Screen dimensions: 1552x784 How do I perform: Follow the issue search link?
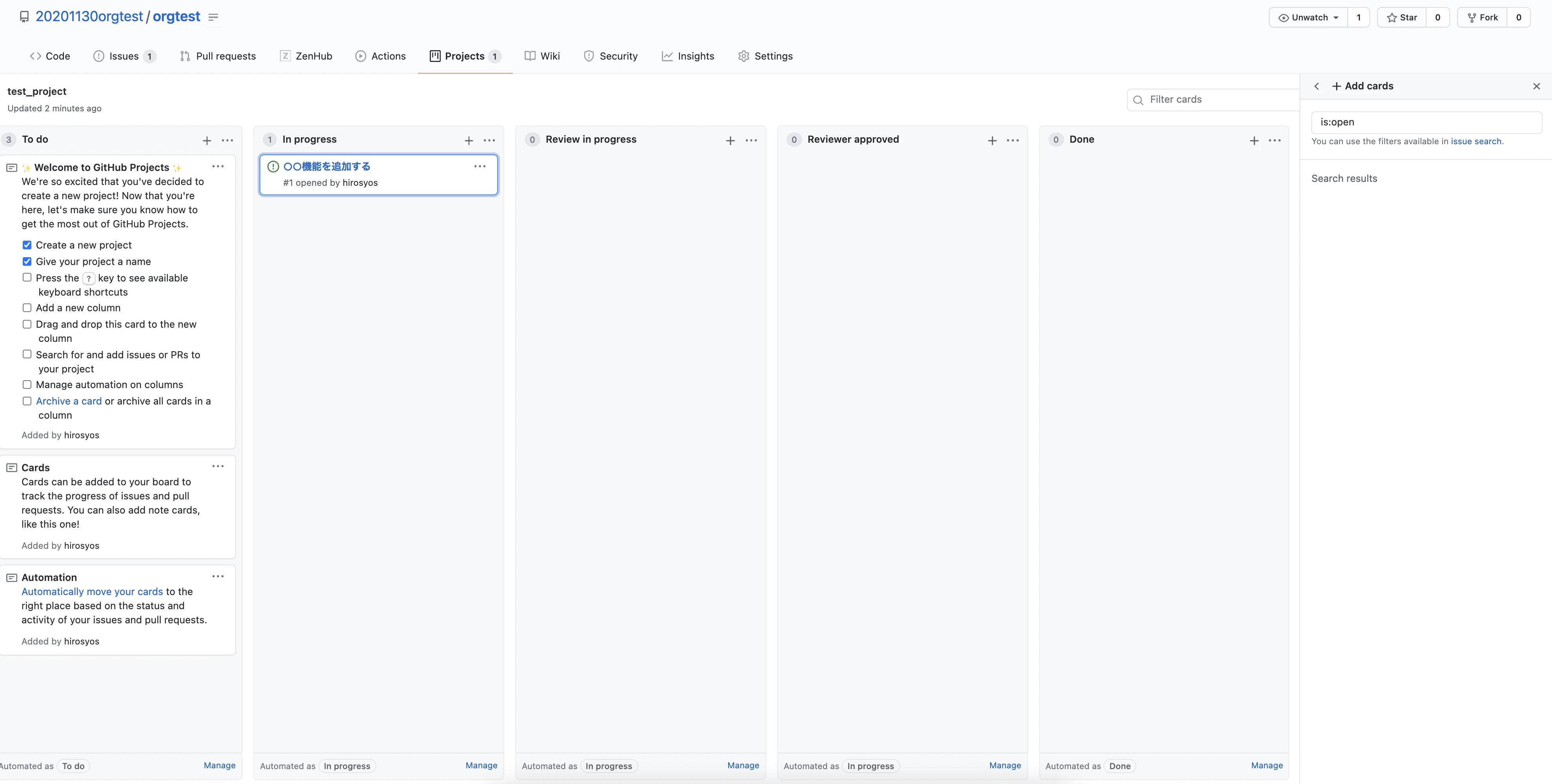[1476, 142]
